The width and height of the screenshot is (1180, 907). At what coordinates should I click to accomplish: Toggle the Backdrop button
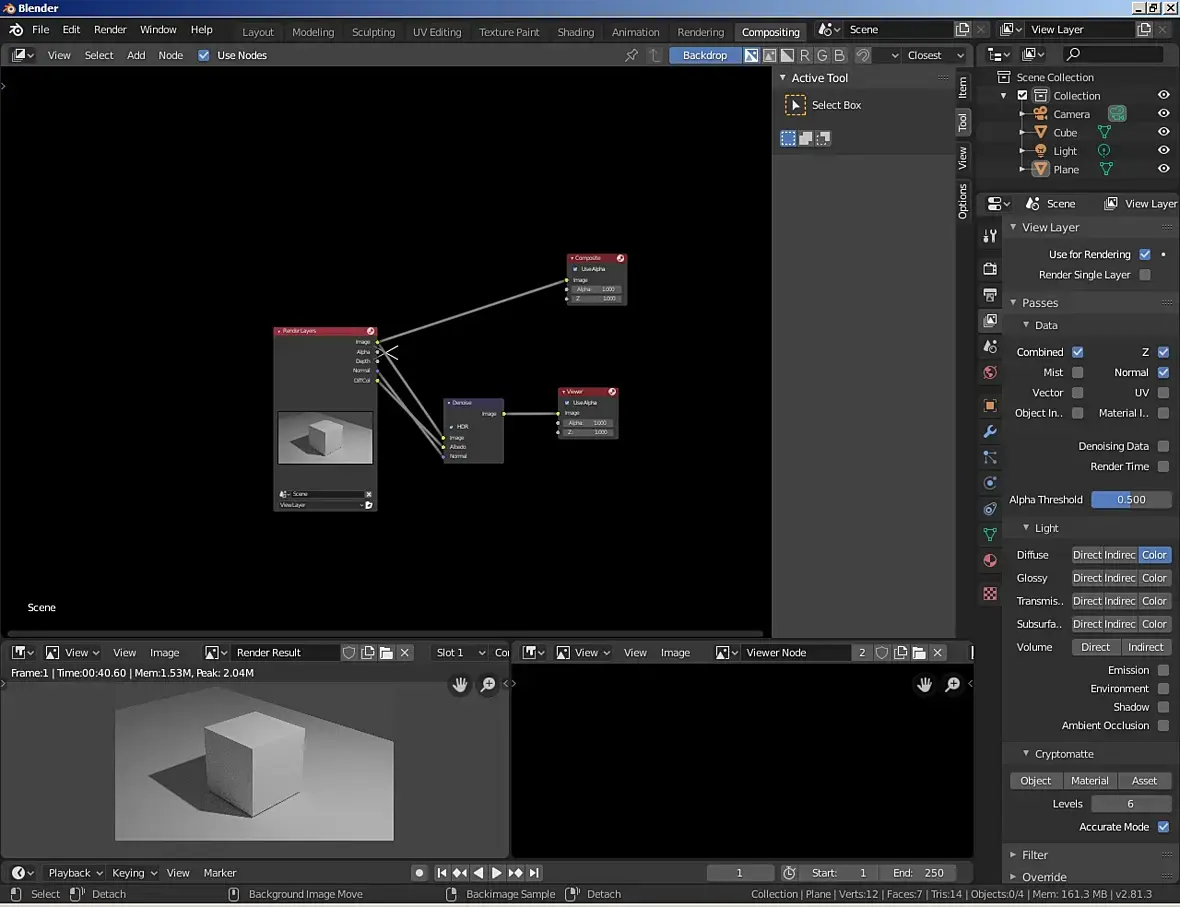coord(704,56)
